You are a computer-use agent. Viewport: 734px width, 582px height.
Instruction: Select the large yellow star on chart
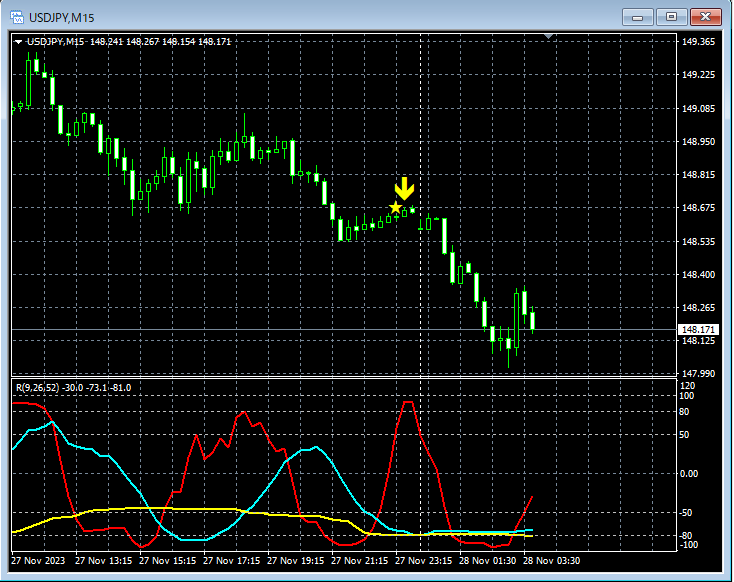pyautogui.click(x=396, y=207)
